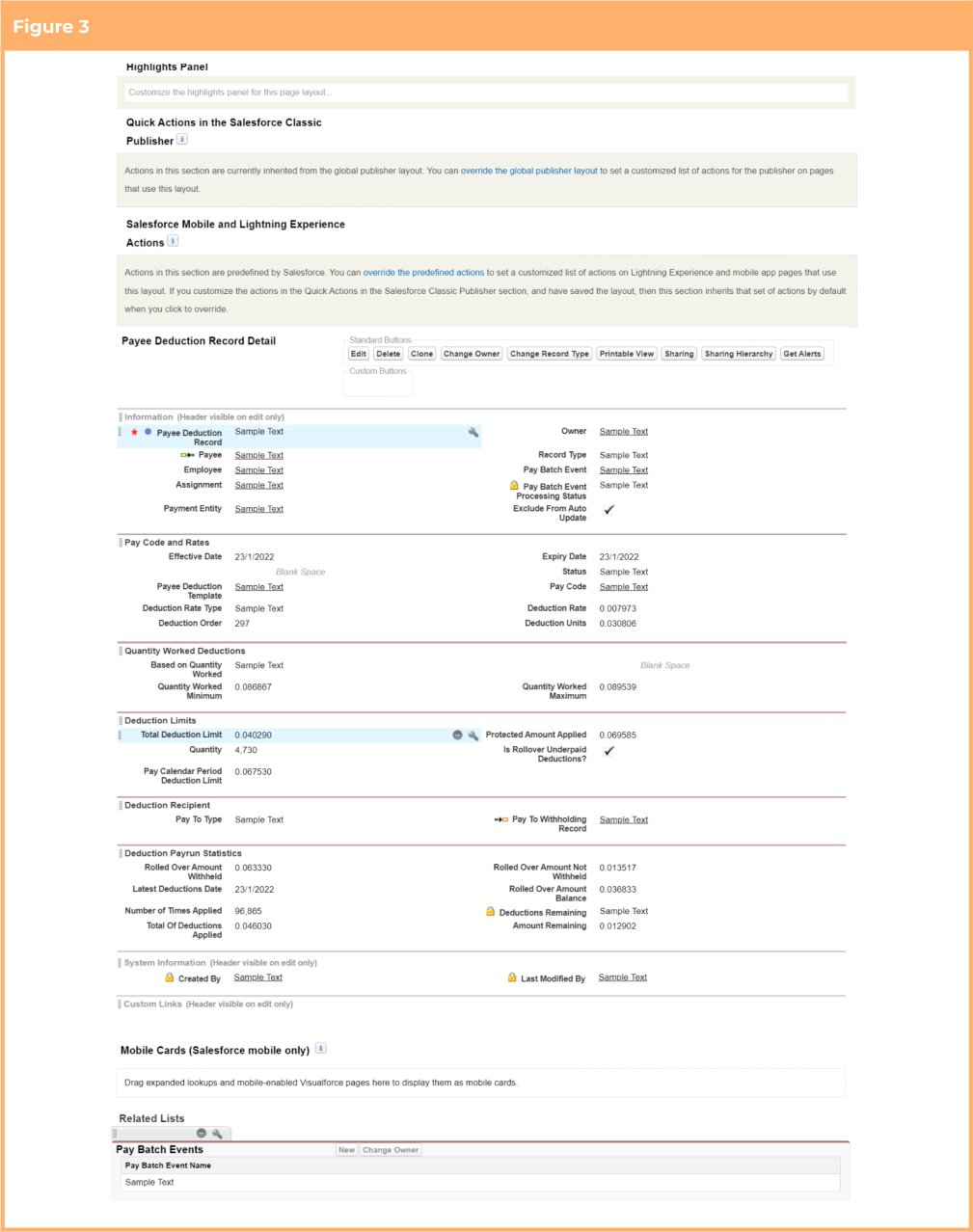Click Payment Entity Sample Text link

(259, 509)
